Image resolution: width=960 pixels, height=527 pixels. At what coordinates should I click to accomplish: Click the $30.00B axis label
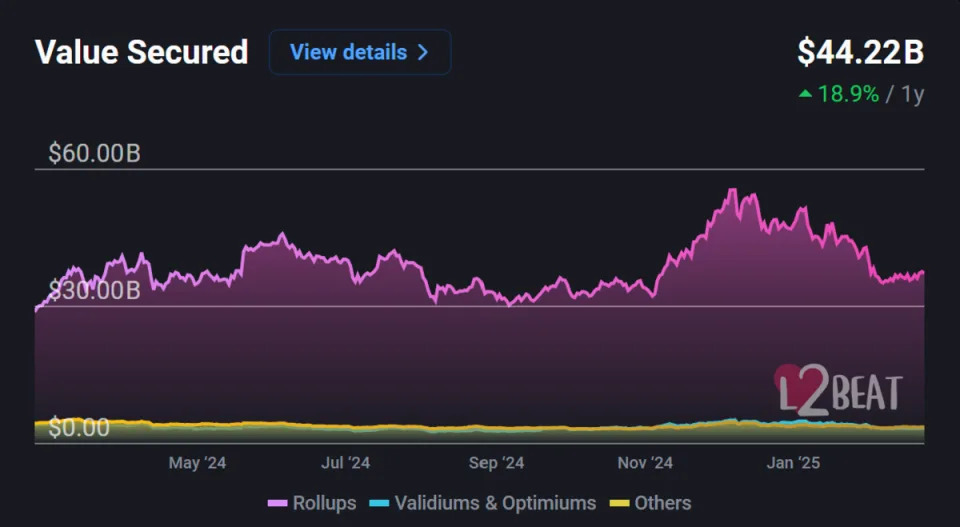coord(94,291)
